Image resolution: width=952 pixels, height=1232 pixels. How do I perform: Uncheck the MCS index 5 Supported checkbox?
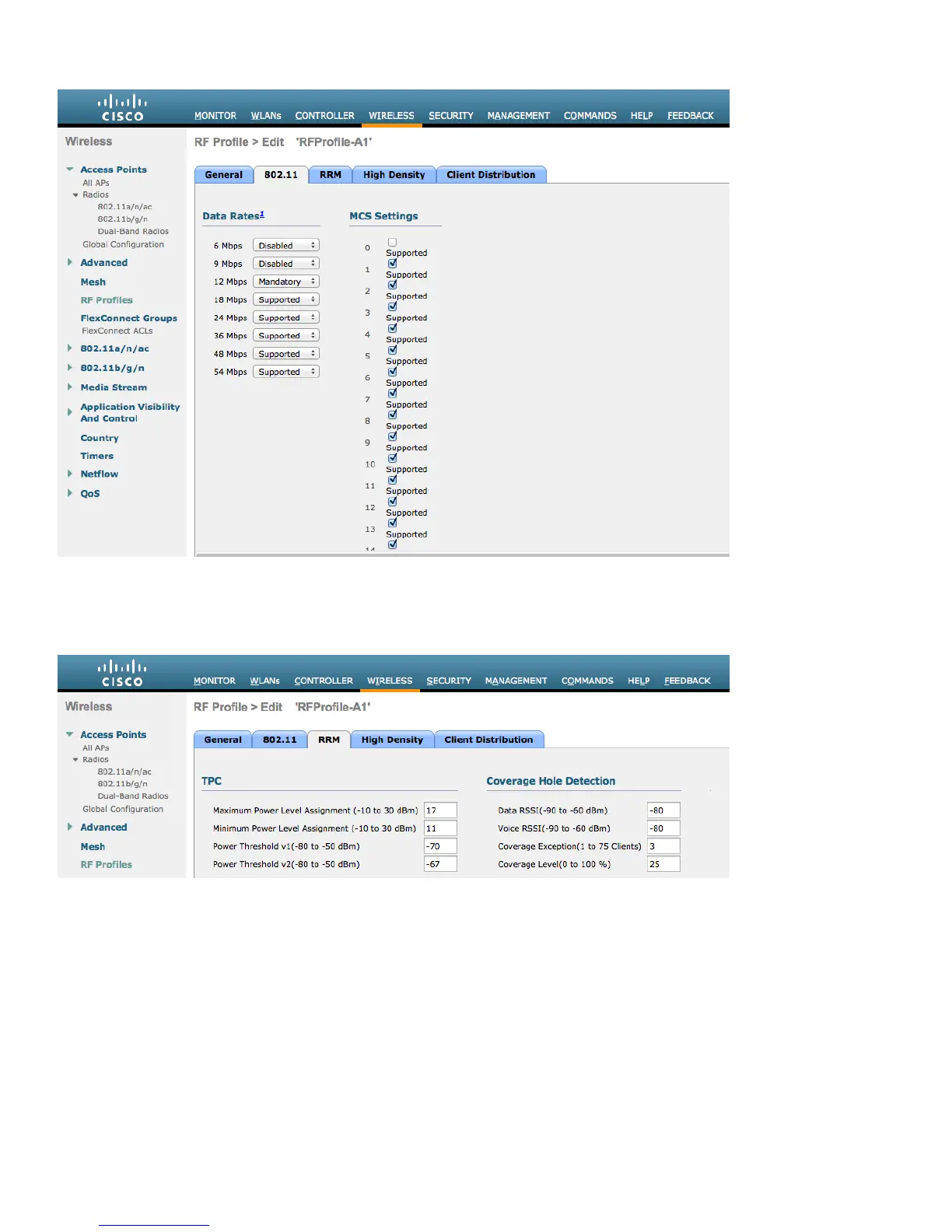tap(393, 350)
